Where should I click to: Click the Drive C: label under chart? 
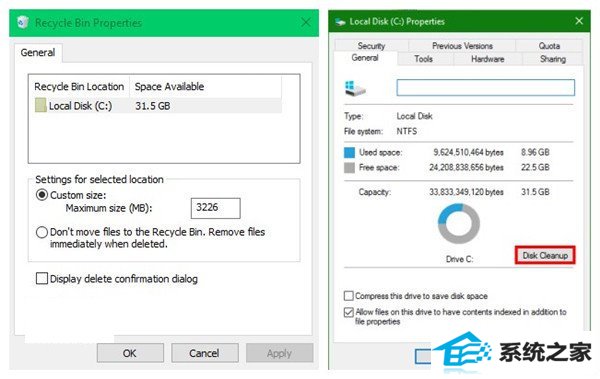(x=459, y=259)
